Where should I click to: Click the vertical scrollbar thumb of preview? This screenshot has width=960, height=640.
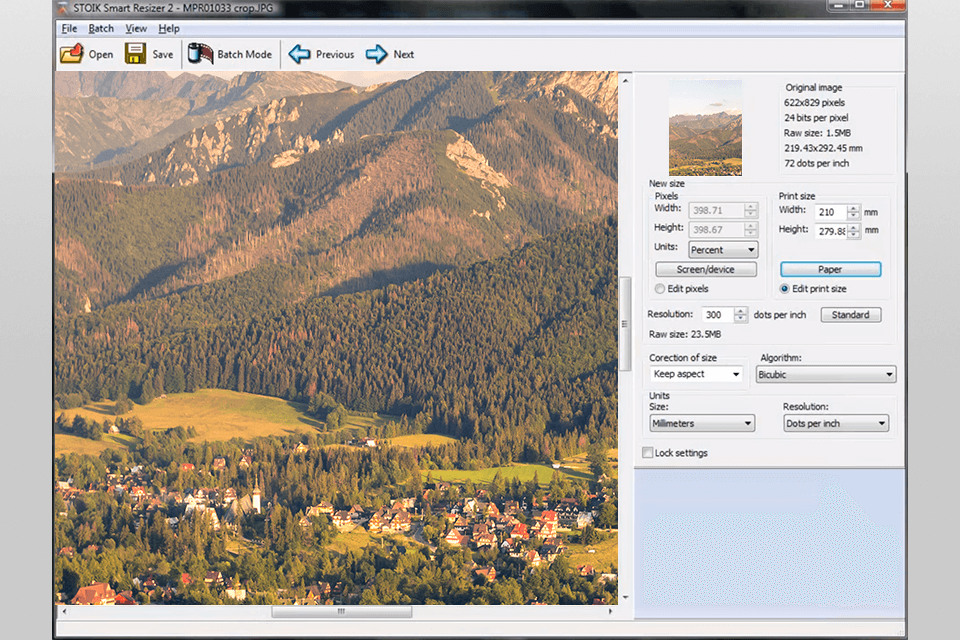coord(625,324)
